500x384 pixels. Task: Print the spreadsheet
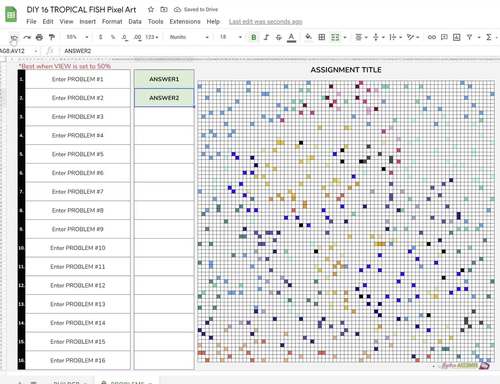tap(39, 37)
